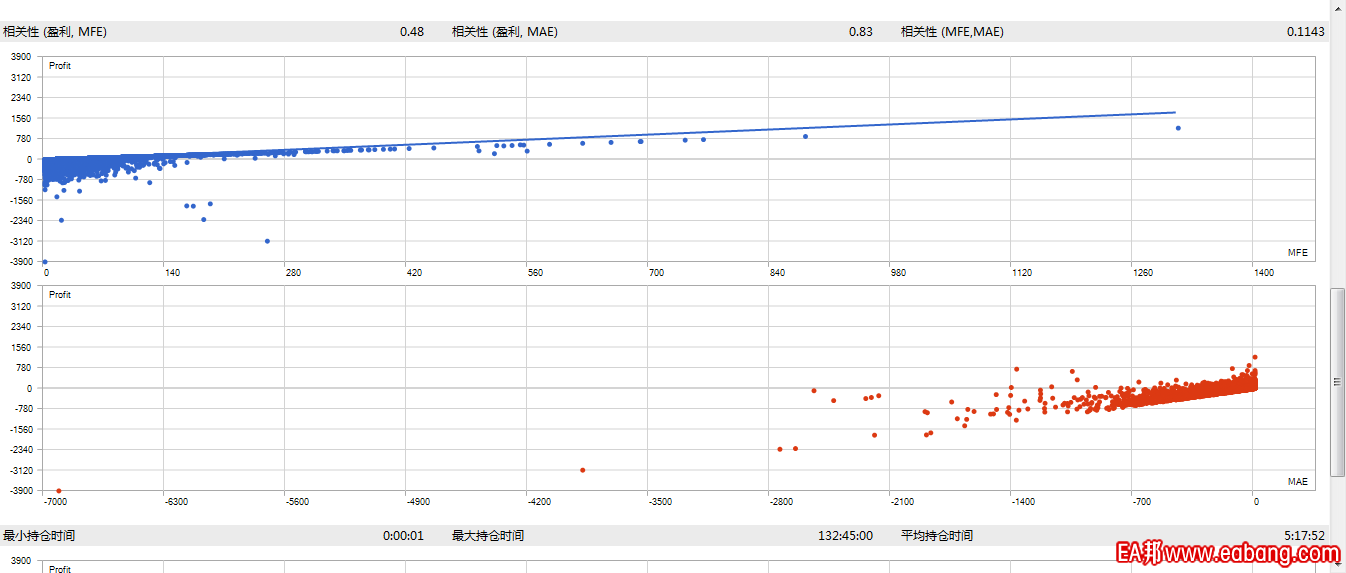
Task: Click the Profit title in the blue MFE chart
Action: 60,66
